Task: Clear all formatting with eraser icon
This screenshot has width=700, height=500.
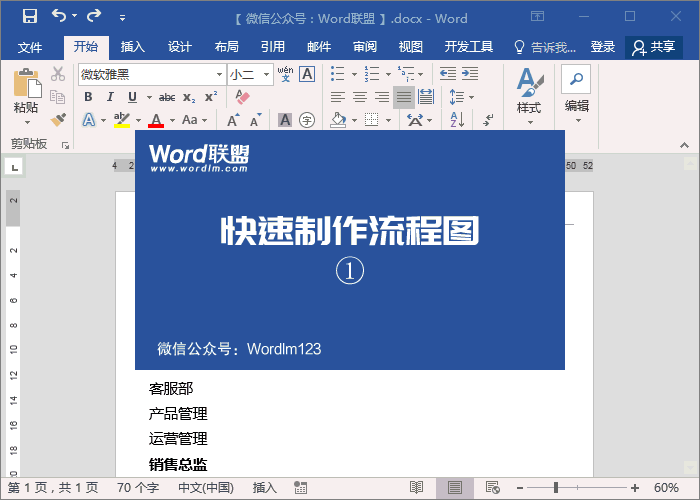Action: coord(242,97)
